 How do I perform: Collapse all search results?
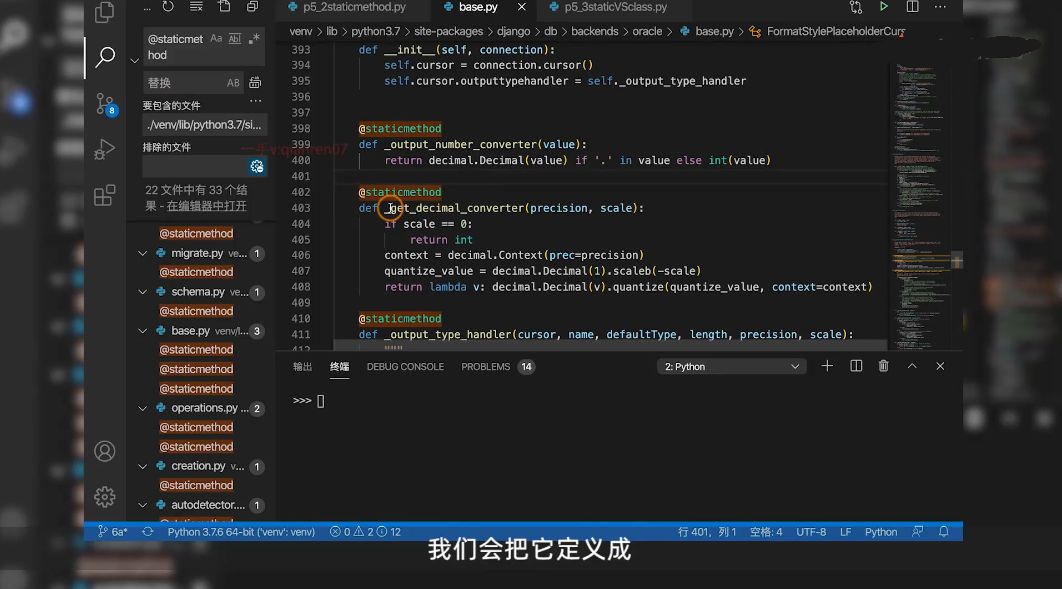click(x=252, y=8)
